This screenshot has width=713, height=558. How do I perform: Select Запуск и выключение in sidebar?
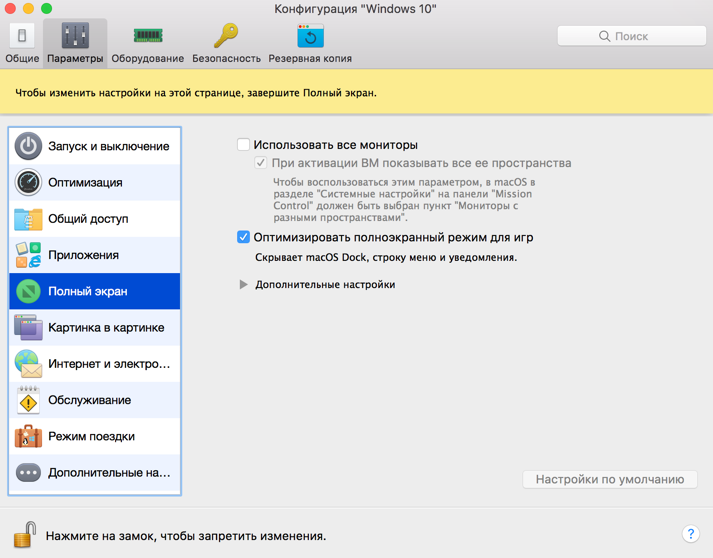pos(95,146)
